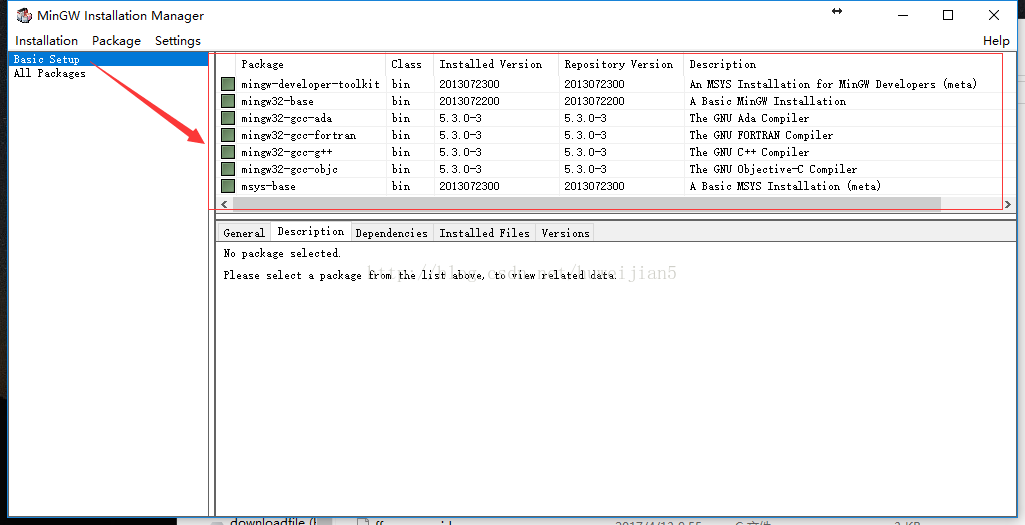Toggle the mingw32-gcc-ada package checkbox
Viewport: 1025px width, 525px height.
click(x=227, y=118)
